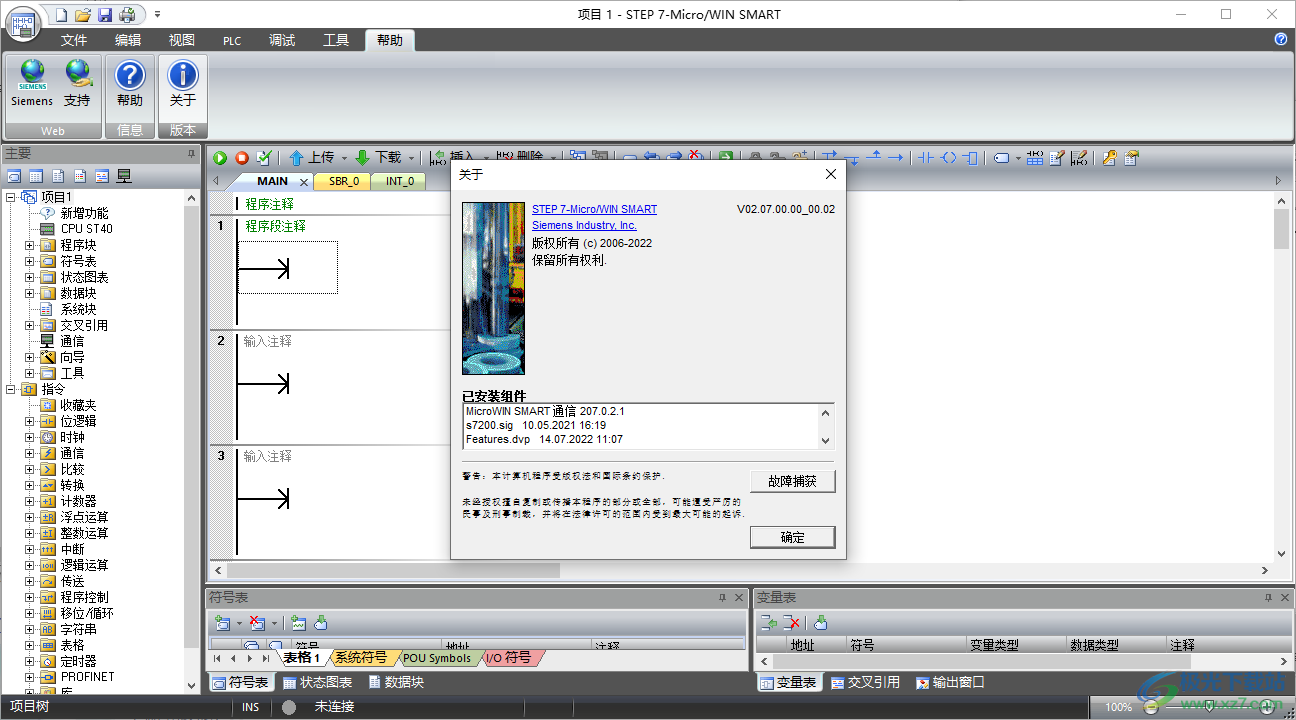The width and height of the screenshot is (1296, 720).
Task: Click the red Stop PLC icon
Action: click(242, 157)
